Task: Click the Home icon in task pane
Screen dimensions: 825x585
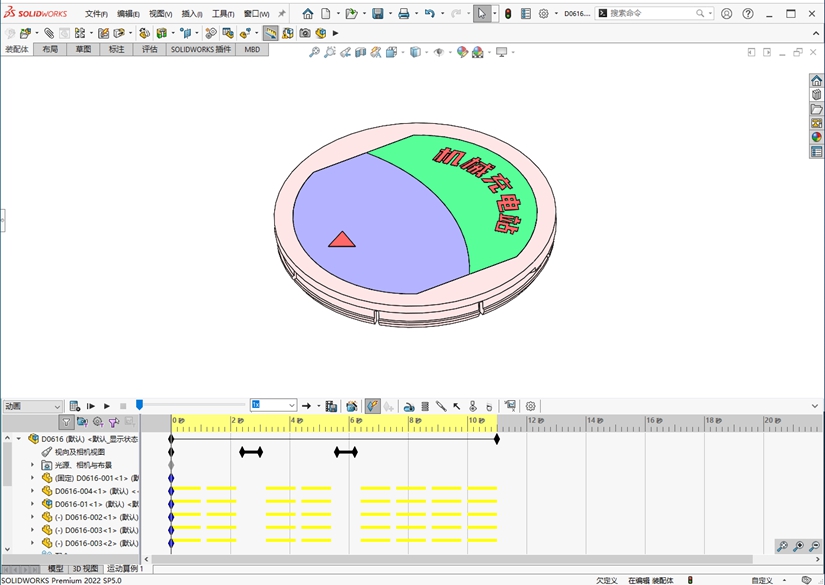Action: pyautogui.click(x=816, y=81)
